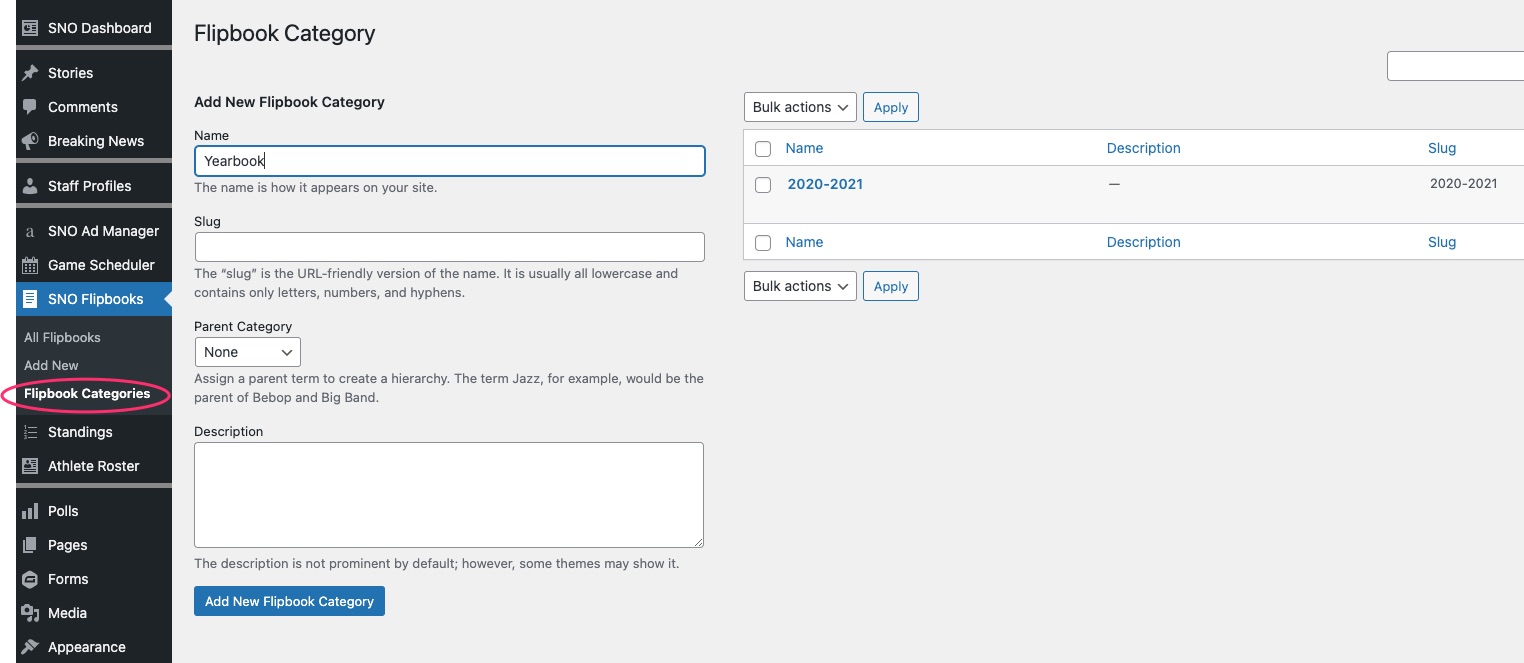The height and width of the screenshot is (663, 1524).
Task: Sort by Name in the table footer
Action: coord(804,242)
